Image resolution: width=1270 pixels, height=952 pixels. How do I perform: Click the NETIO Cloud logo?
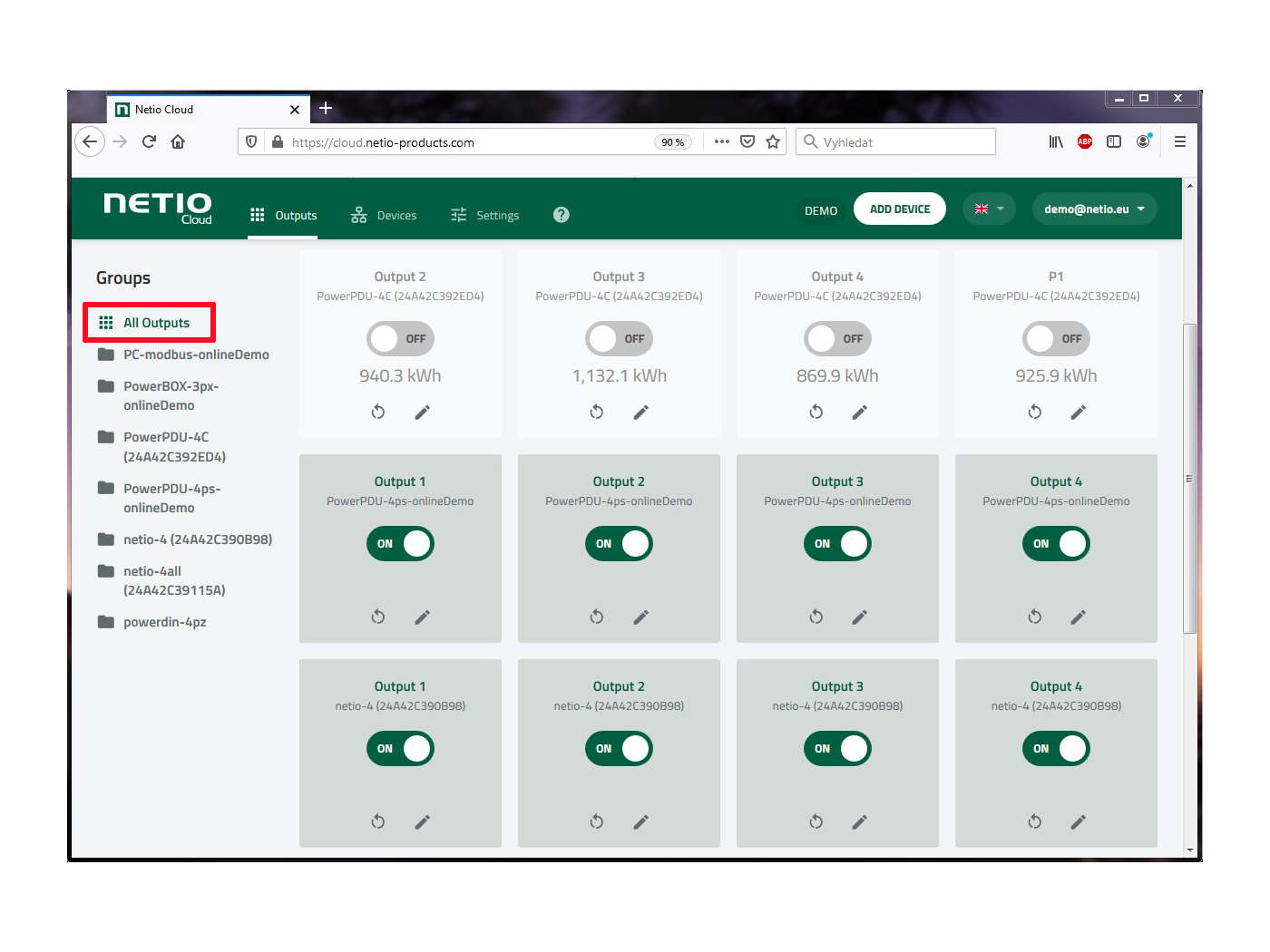158,208
